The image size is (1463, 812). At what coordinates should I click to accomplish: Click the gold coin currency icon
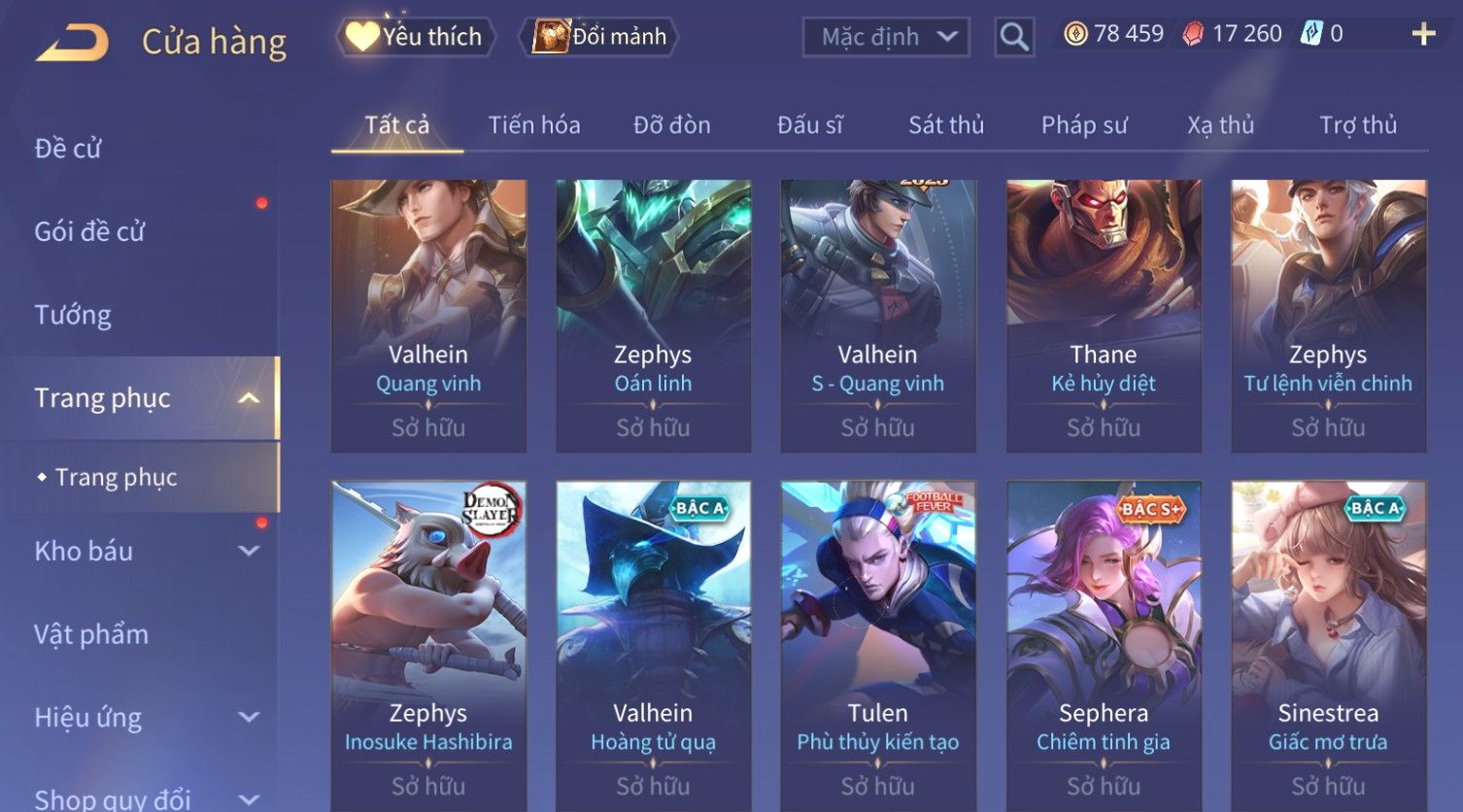tap(1075, 34)
